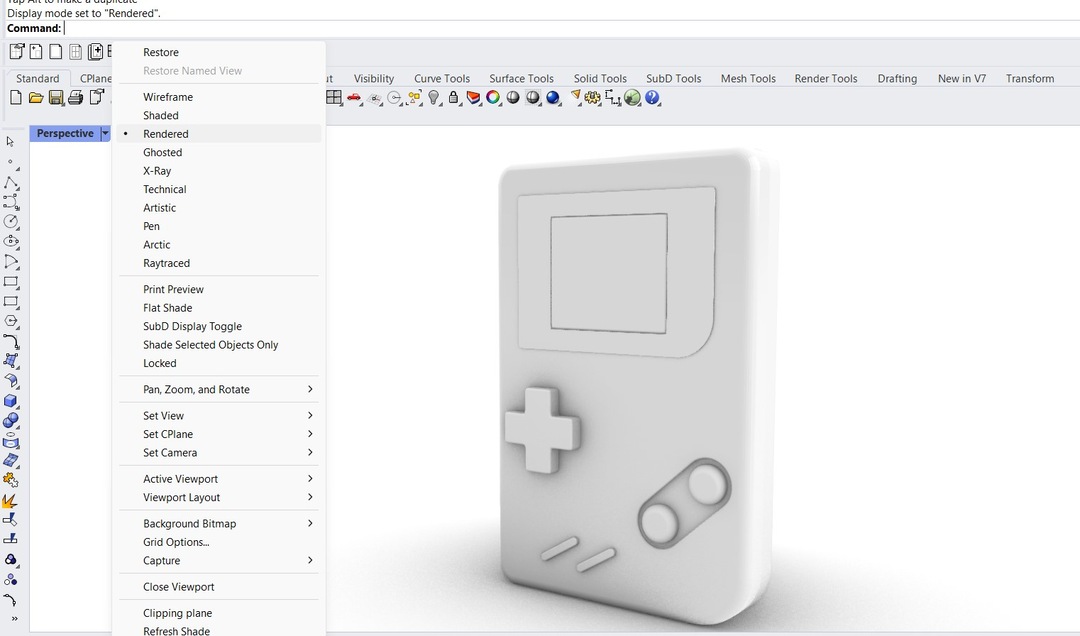Open Help with the blue question mark icon
Image resolution: width=1080 pixels, height=636 pixels.
(x=652, y=98)
